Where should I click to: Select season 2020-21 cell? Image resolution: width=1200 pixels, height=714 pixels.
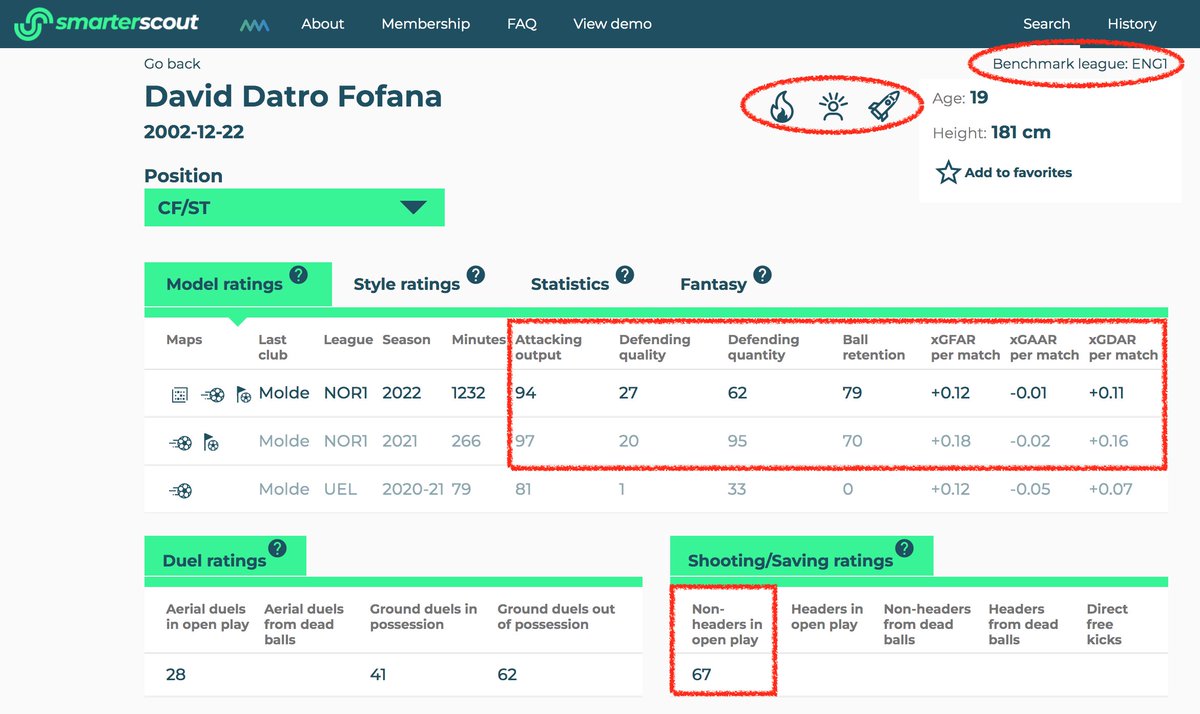pos(413,489)
